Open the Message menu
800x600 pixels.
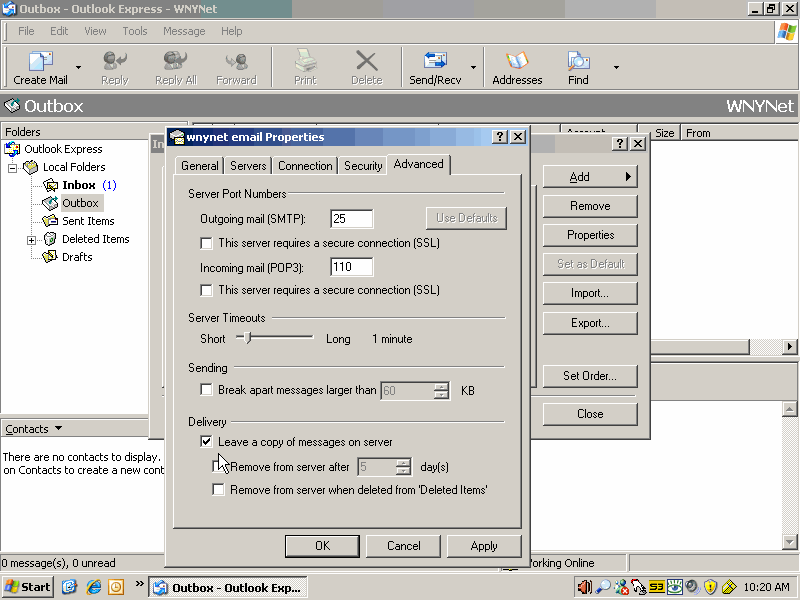[184, 31]
